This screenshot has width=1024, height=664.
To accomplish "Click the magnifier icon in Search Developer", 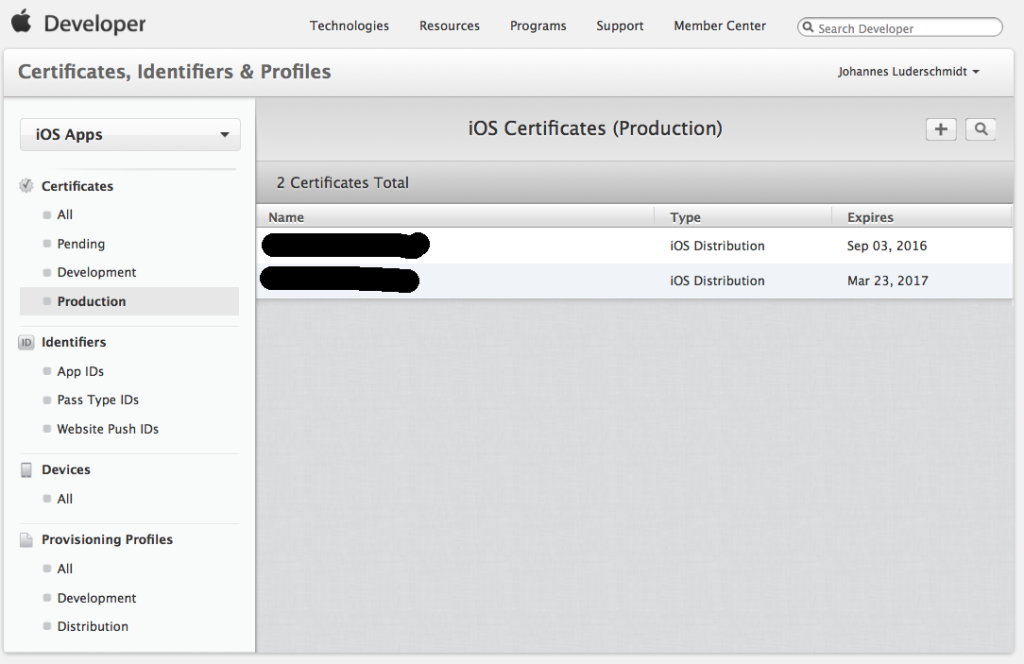I will tap(808, 27).
